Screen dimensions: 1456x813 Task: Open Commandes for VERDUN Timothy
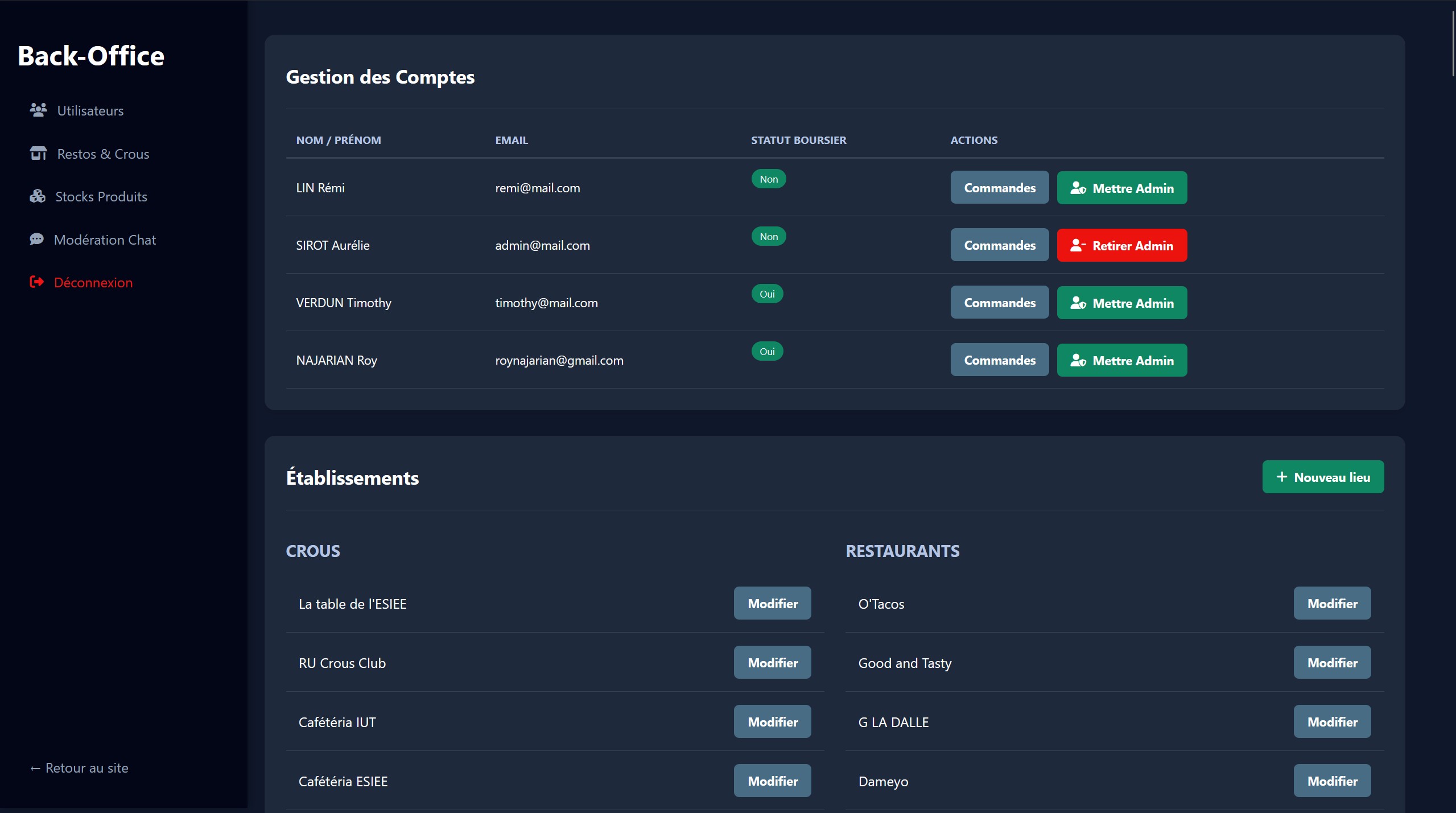pos(1000,303)
